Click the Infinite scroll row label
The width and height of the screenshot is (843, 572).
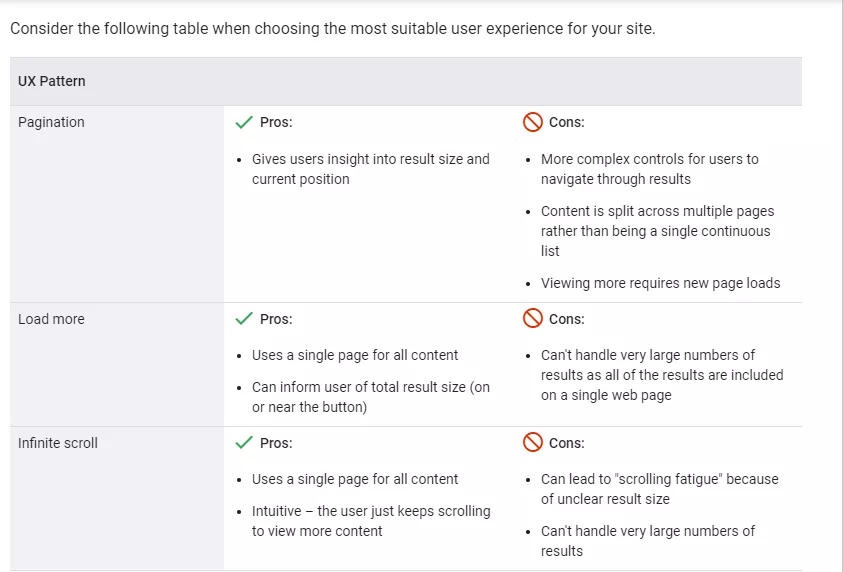coord(58,443)
